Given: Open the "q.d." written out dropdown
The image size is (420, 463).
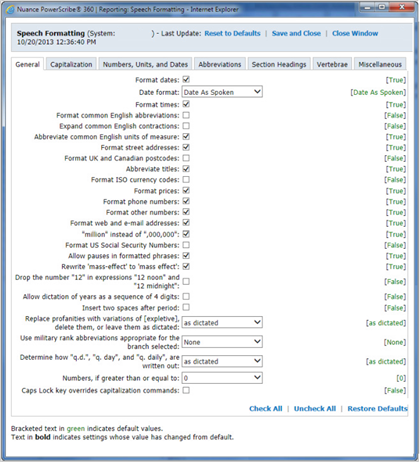Looking at the screenshot, I should 222,361.
